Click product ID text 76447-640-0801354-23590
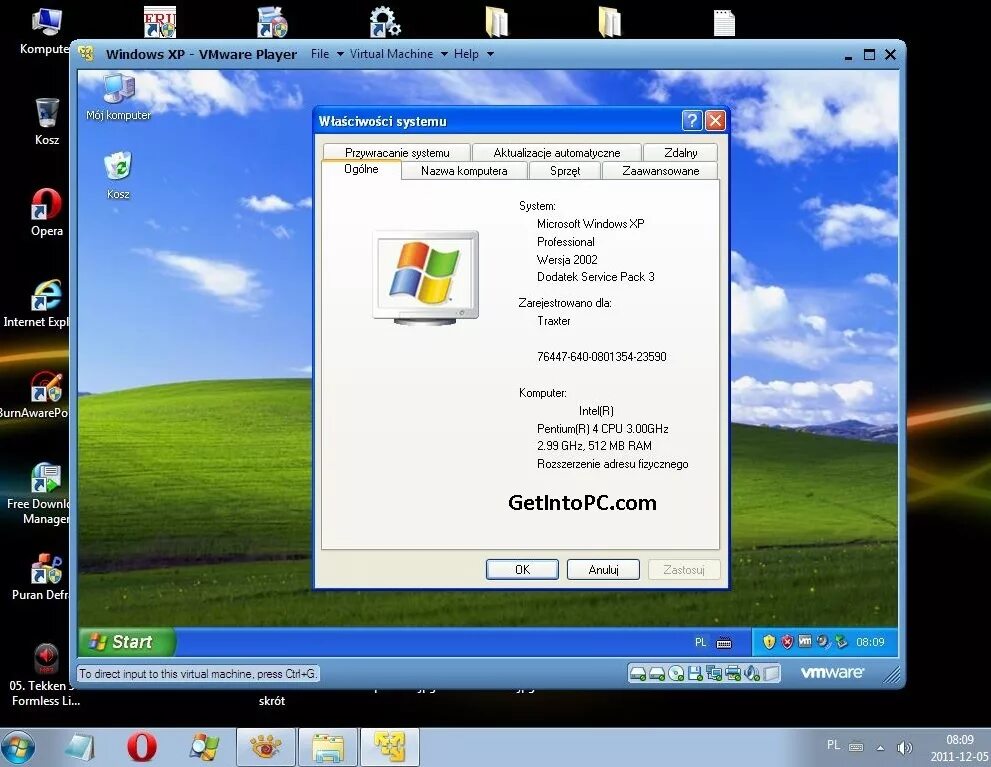Image resolution: width=991 pixels, height=767 pixels. [x=602, y=356]
